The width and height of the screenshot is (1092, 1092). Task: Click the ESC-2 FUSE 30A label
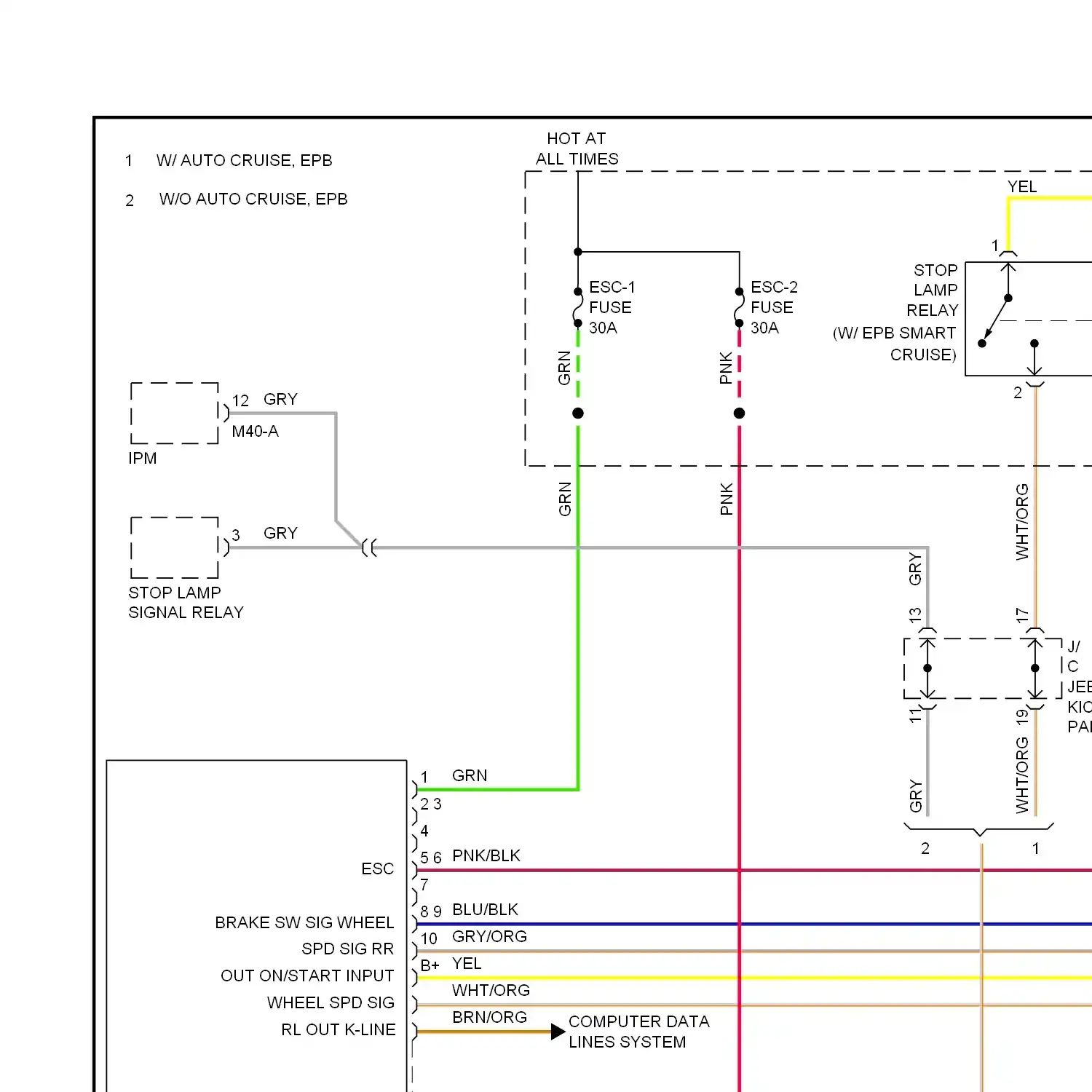click(x=774, y=307)
